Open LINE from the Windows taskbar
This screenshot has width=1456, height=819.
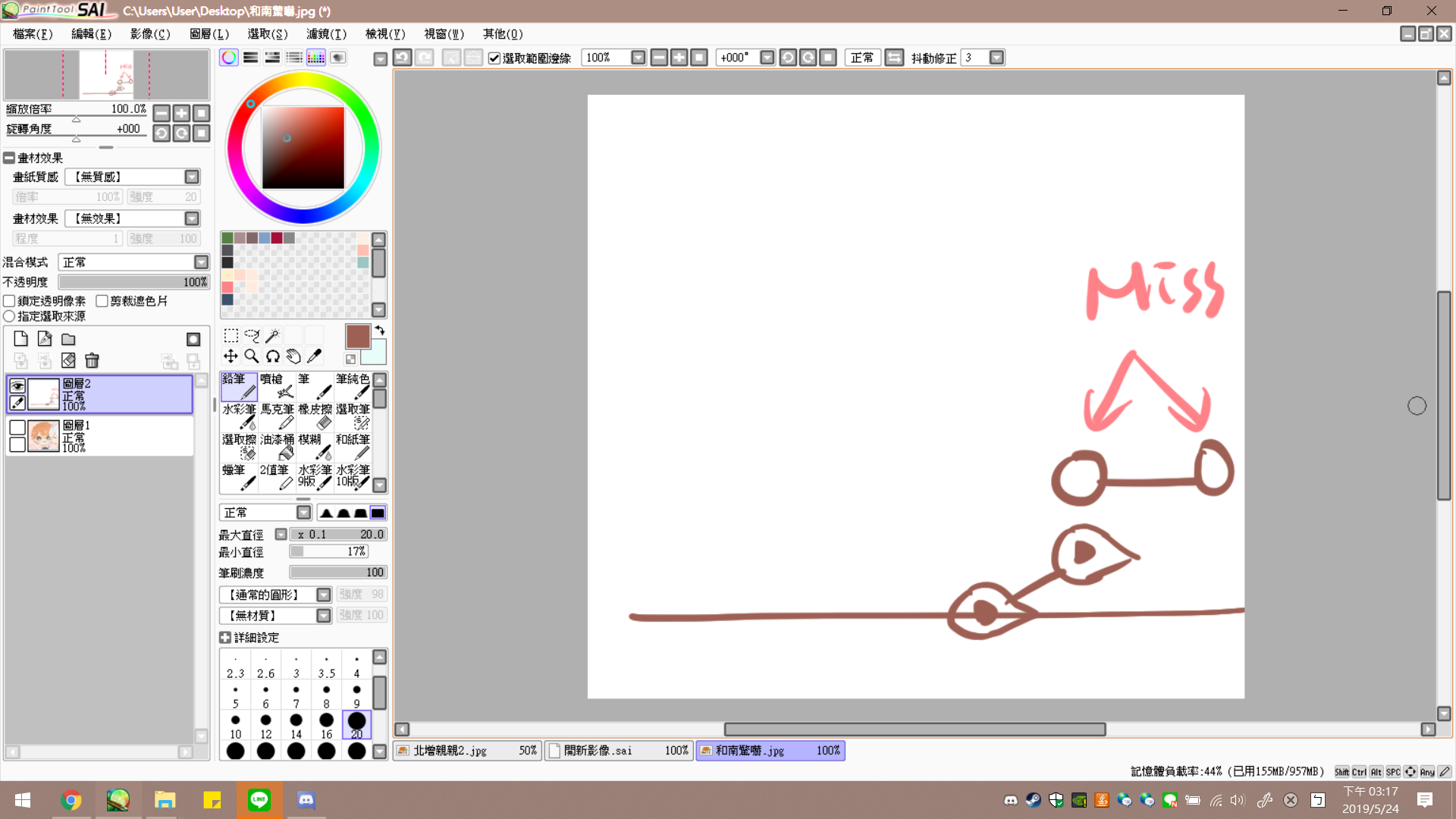coord(259,800)
